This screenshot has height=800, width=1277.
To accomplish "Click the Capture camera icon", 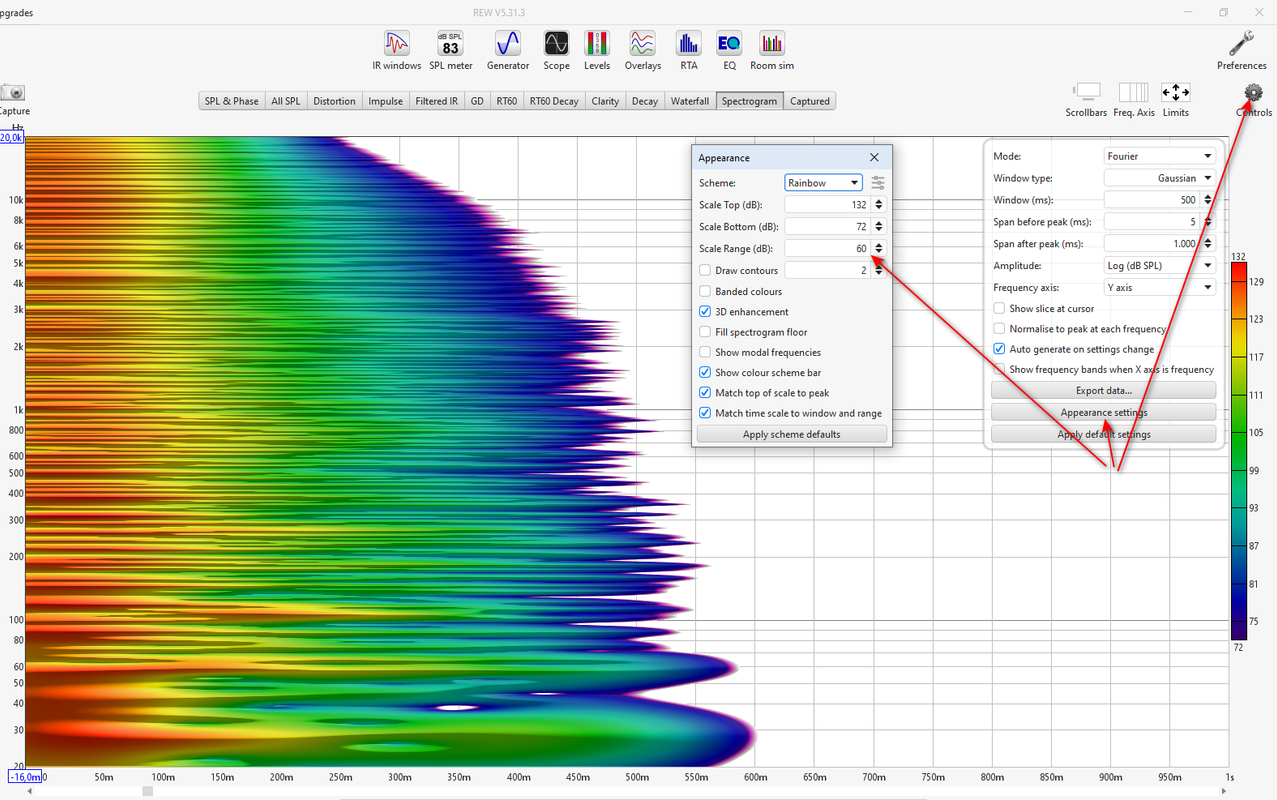I will click(12, 92).
